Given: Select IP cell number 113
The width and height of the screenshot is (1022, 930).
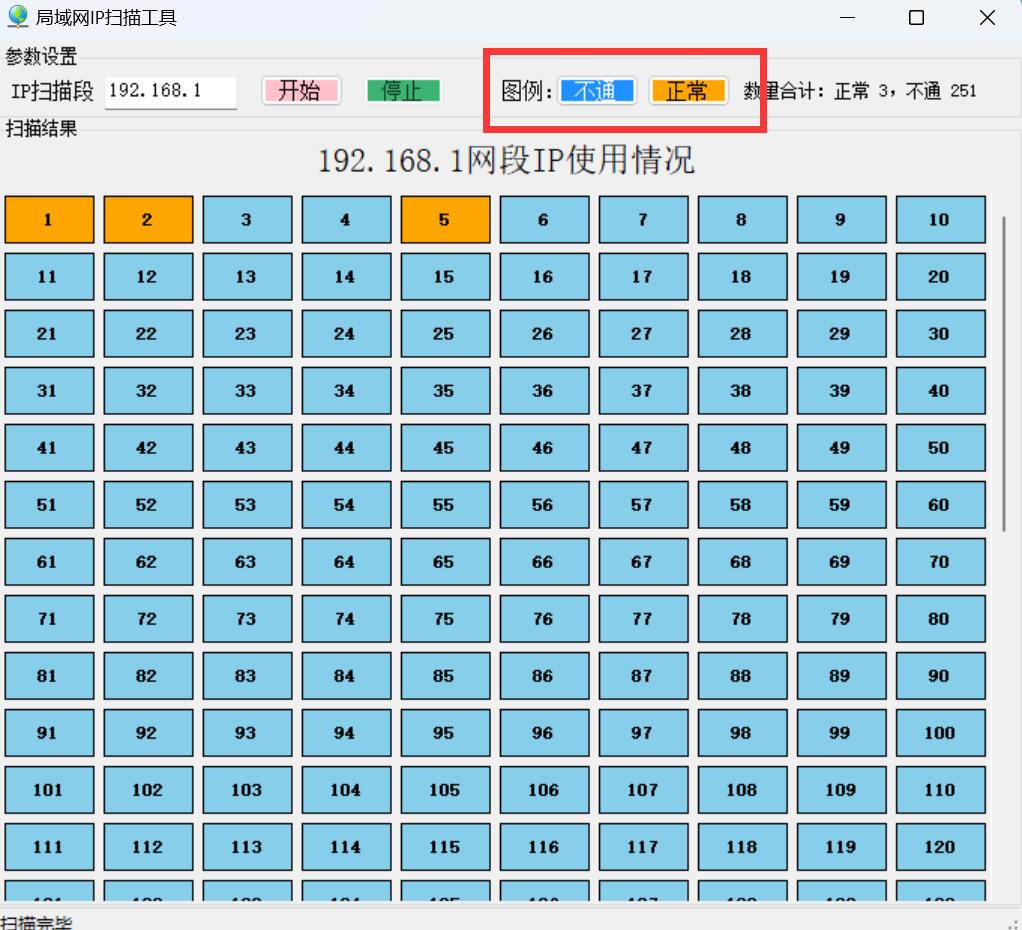Looking at the screenshot, I should 247,847.
